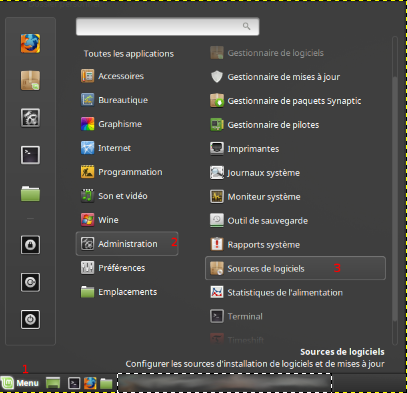Image resolution: width=408 pixels, height=393 pixels.
Task: Open system settings icon in favorites sidebar
Action: click(30, 118)
